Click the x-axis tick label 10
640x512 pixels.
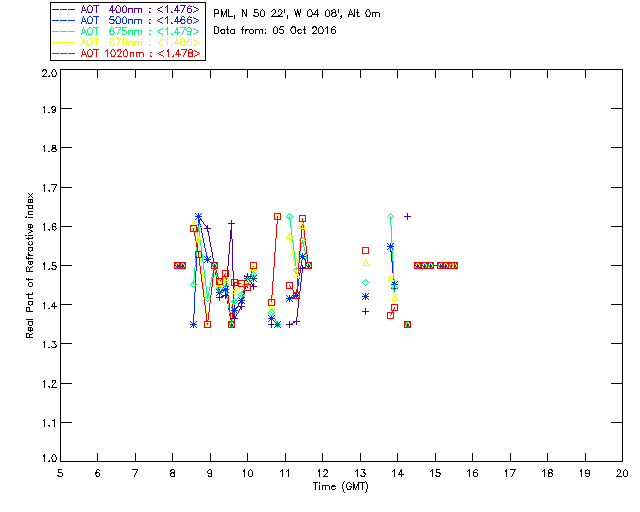coord(247,473)
